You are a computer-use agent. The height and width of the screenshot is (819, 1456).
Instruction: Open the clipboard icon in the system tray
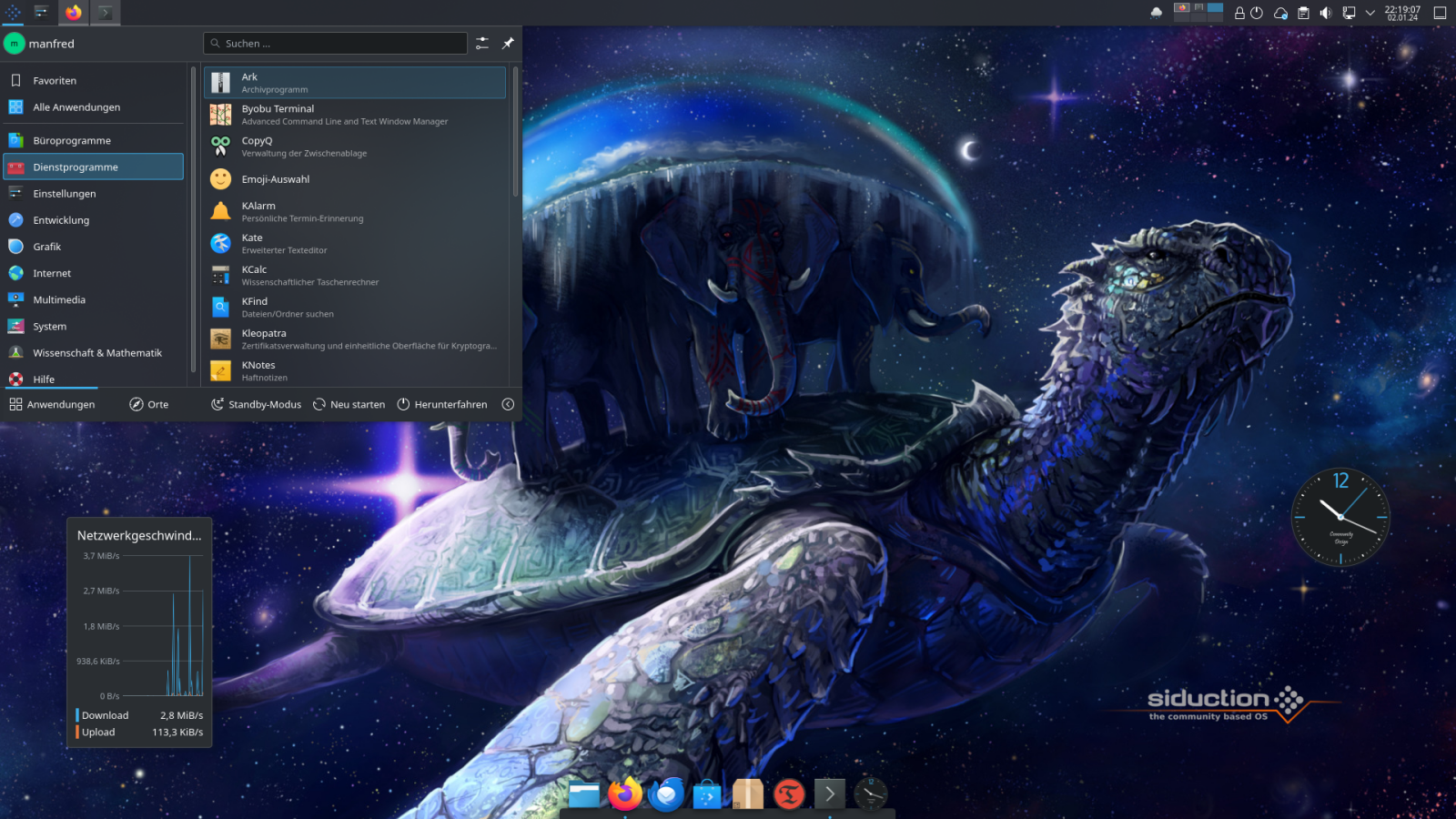(1303, 13)
